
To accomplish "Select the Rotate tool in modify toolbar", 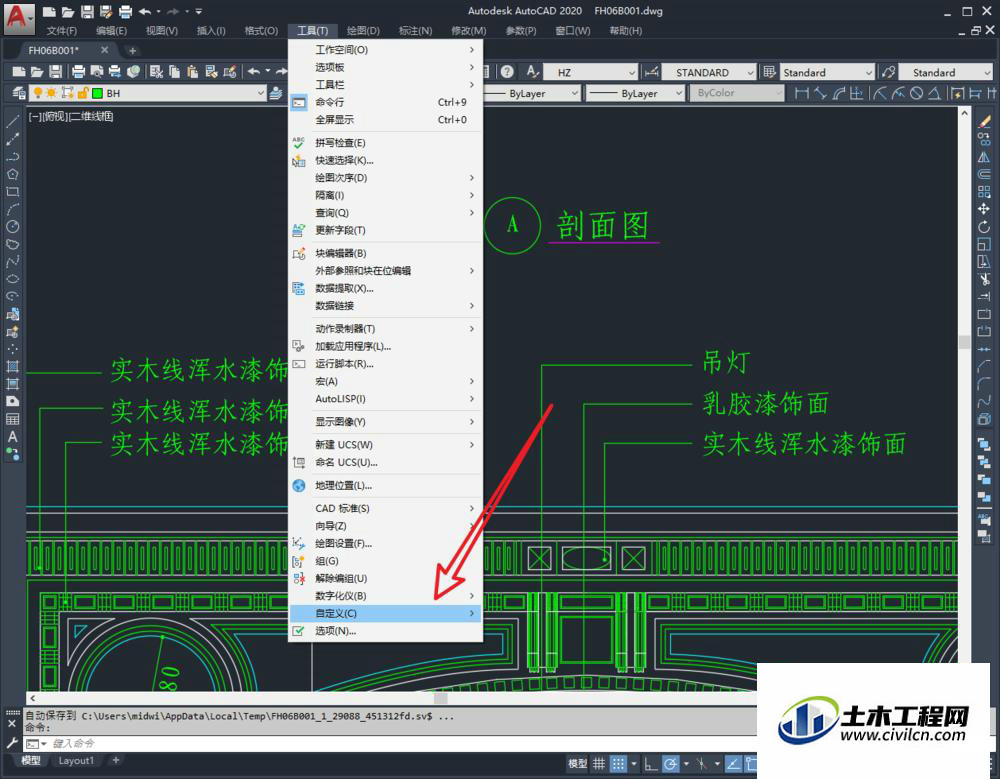I will coord(984,226).
